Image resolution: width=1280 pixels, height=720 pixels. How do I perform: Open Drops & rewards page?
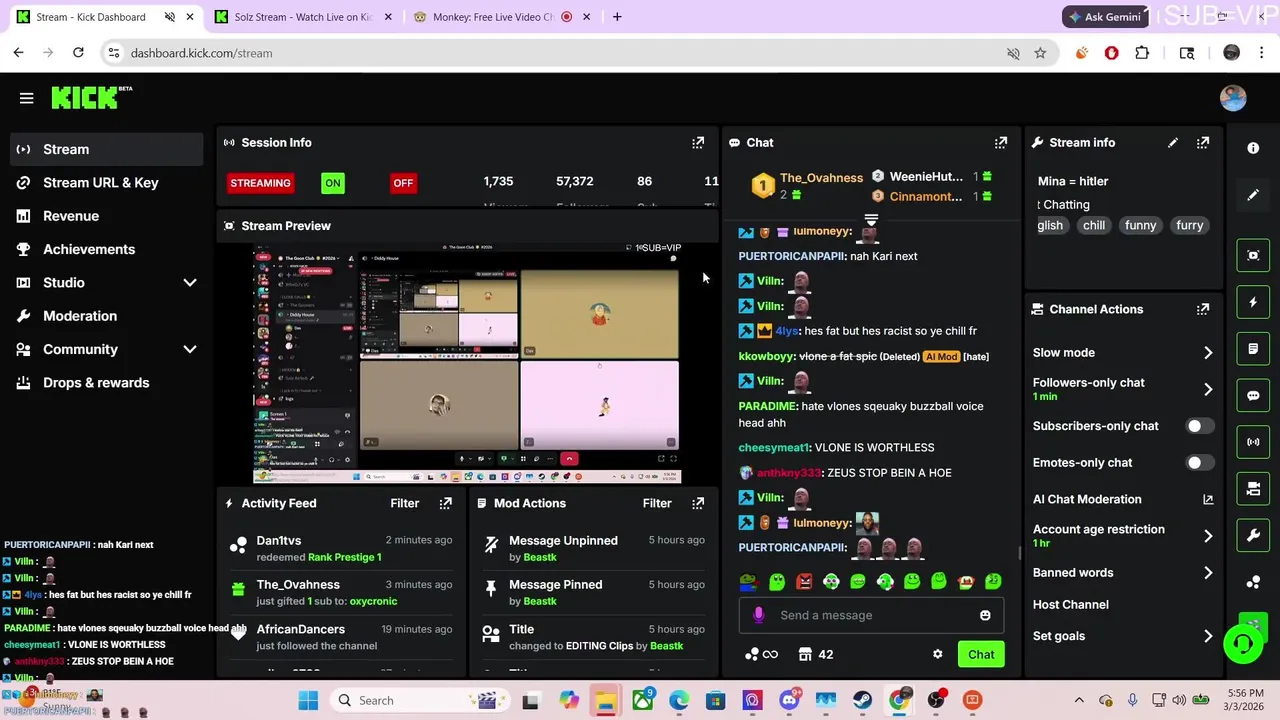coord(105,383)
